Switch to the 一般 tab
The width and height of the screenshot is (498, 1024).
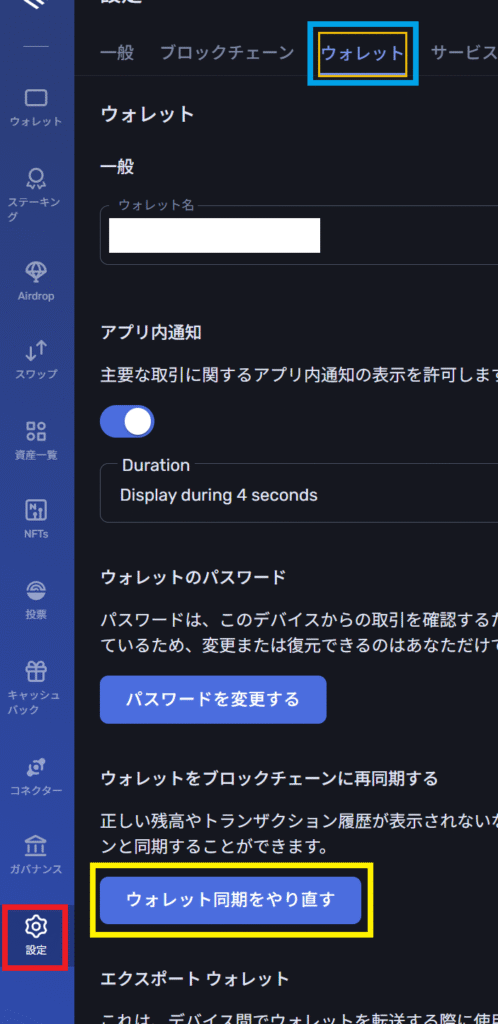(x=117, y=53)
